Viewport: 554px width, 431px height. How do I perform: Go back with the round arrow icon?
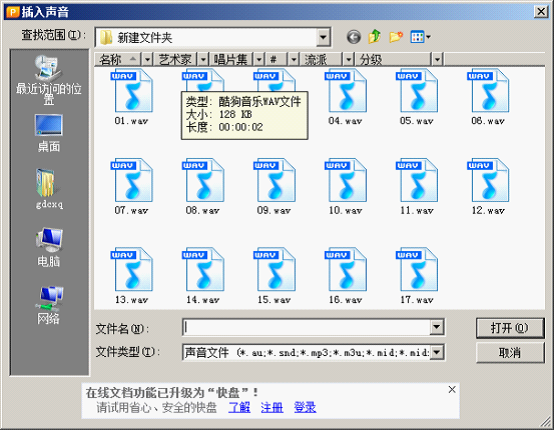[x=354, y=37]
